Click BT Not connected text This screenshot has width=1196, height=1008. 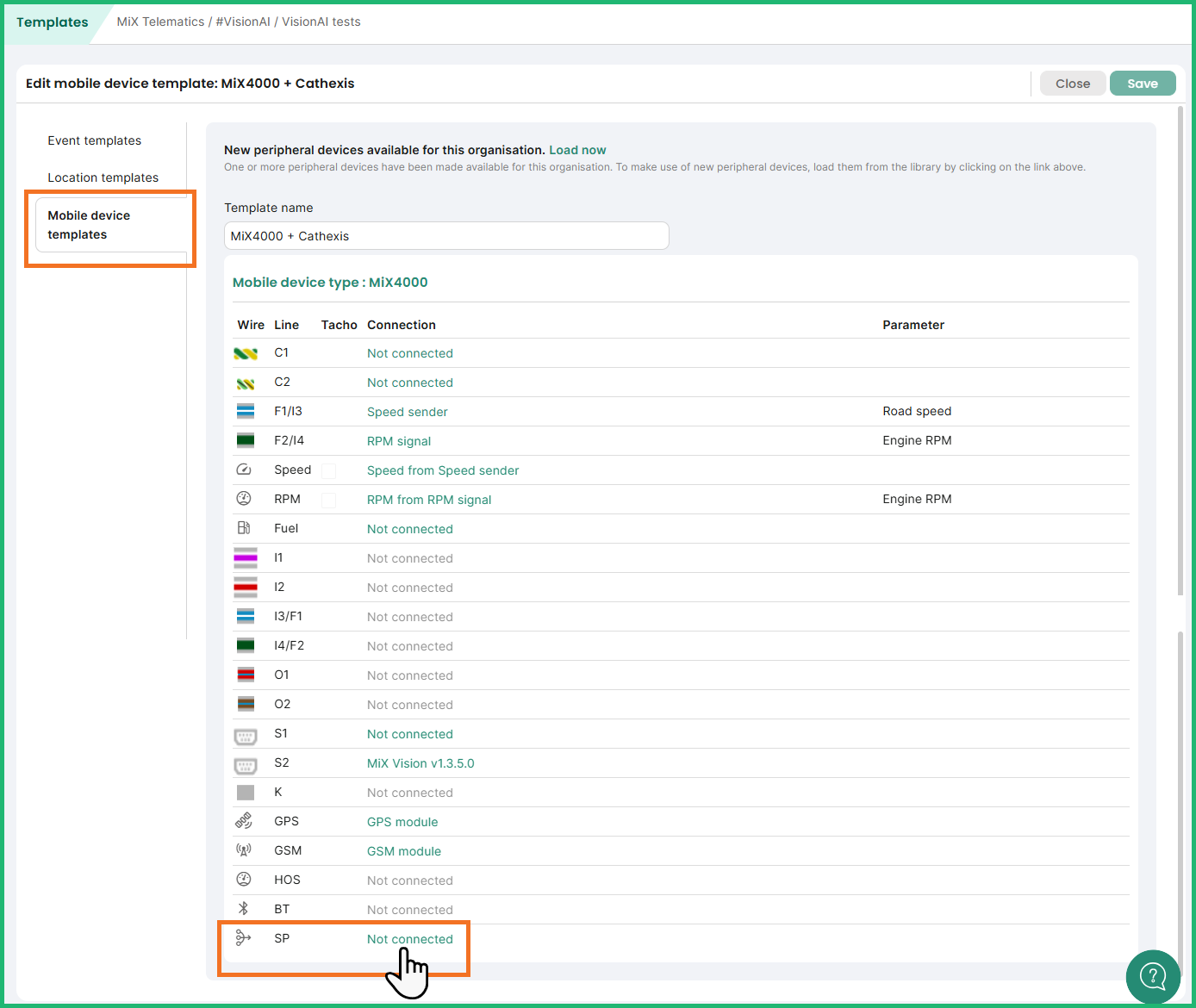pos(410,910)
